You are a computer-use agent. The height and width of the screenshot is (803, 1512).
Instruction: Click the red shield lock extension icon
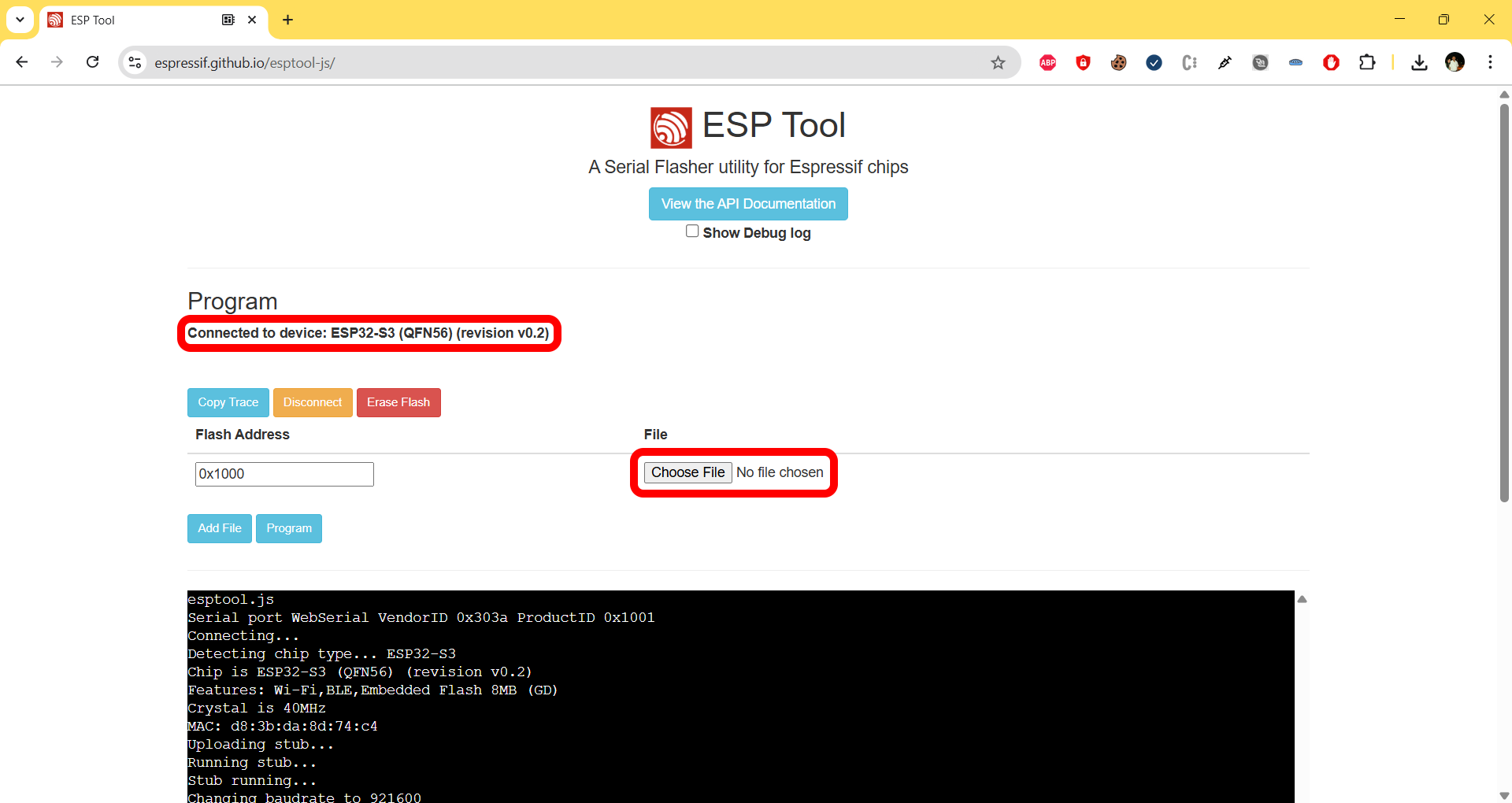coord(1083,63)
